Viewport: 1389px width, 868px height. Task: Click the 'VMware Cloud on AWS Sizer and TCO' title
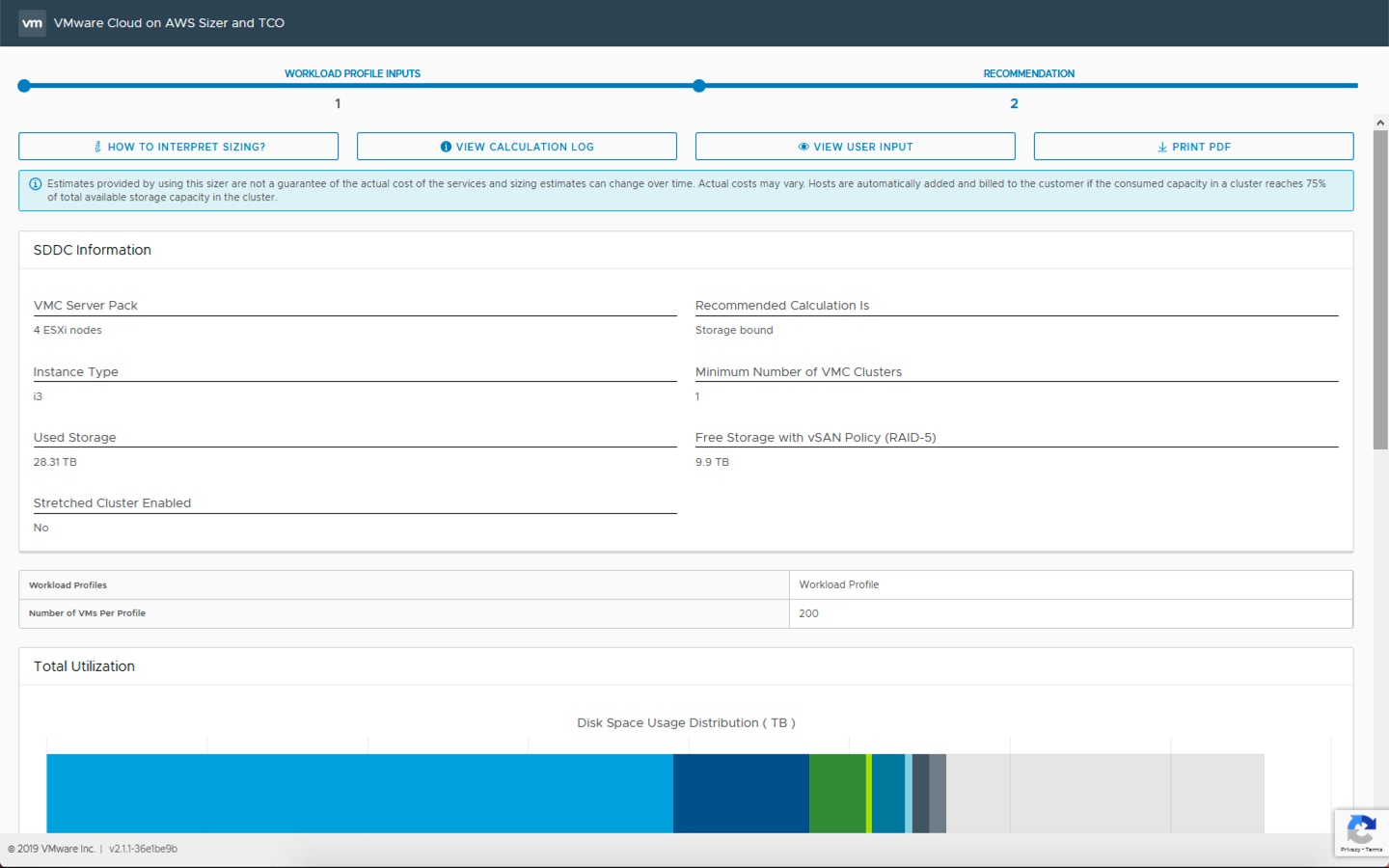tap(169, 23)
